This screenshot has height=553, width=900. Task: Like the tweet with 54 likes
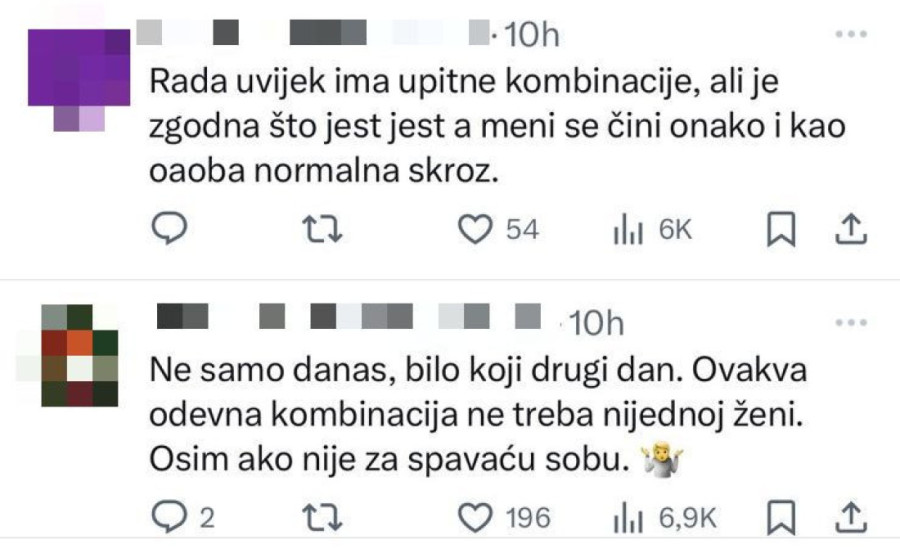click(471, 230)
